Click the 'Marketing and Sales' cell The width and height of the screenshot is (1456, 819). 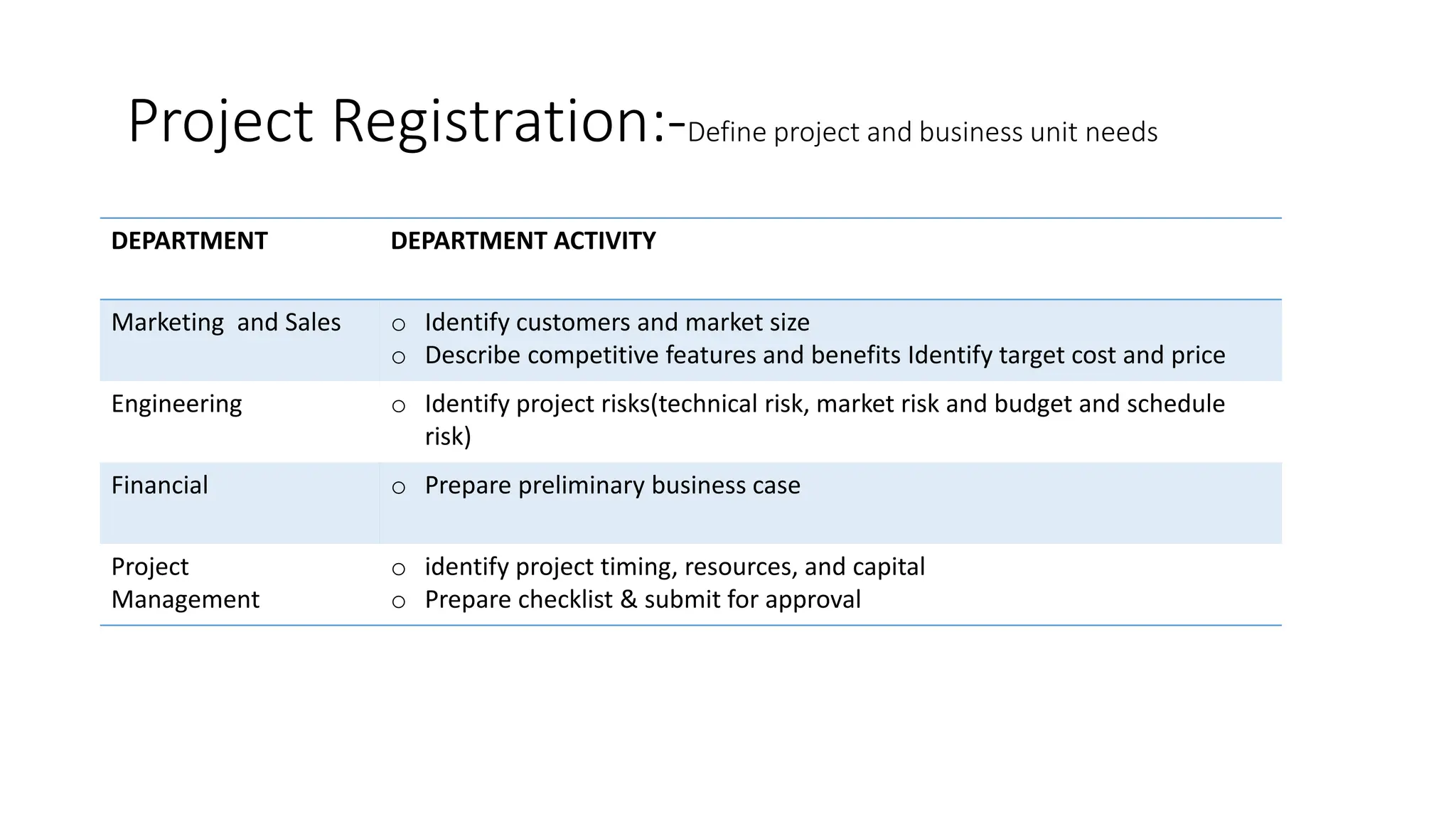(225, 323)
